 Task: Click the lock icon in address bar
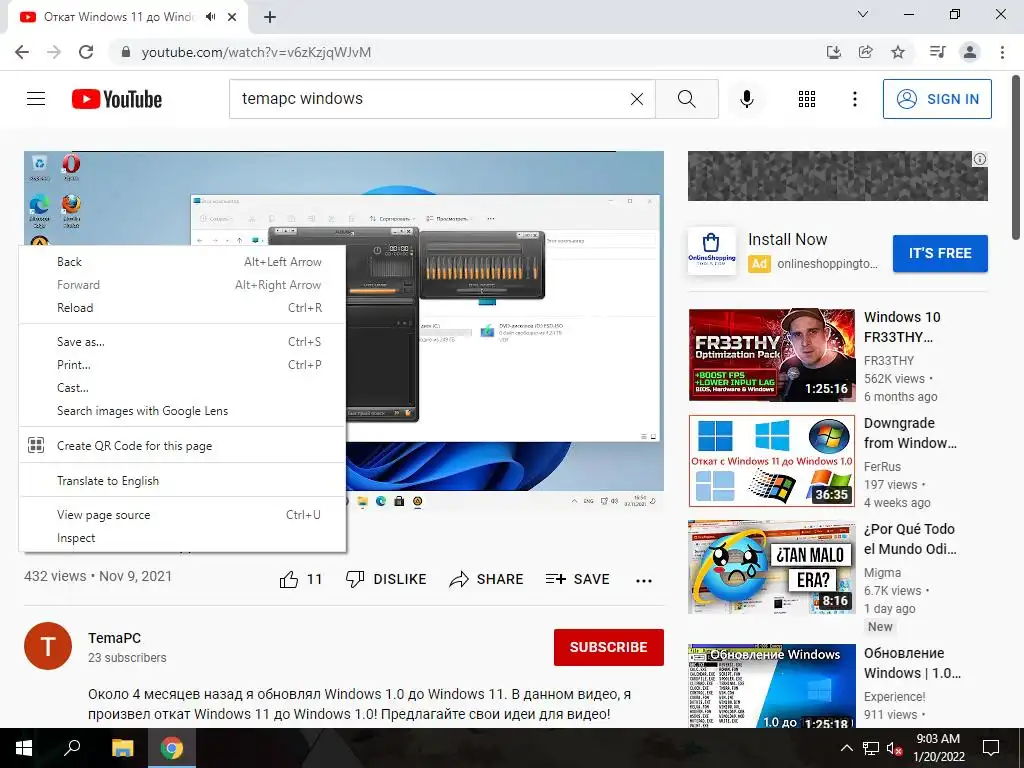tap(126, 52)
